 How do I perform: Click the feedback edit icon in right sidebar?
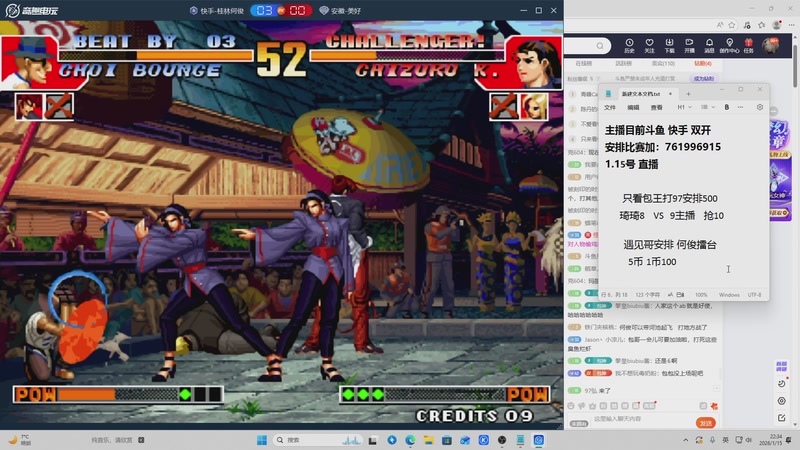point(782,418)
